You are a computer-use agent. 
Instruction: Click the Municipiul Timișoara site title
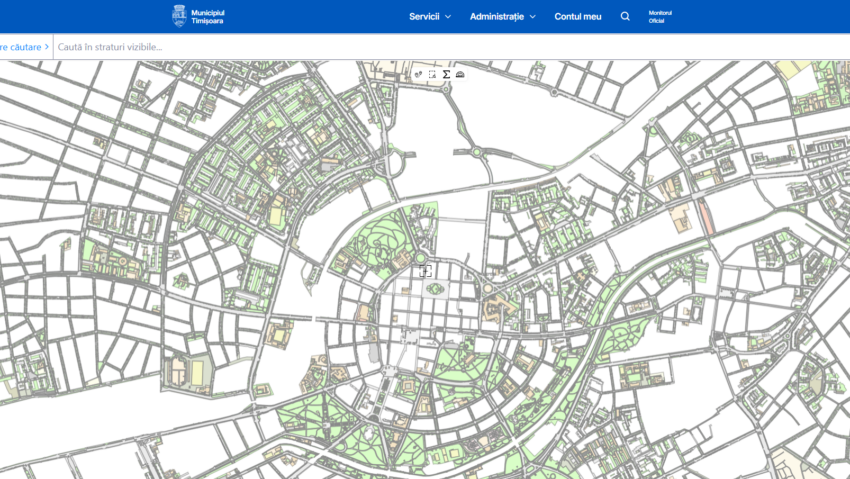[x=208, y=17]
